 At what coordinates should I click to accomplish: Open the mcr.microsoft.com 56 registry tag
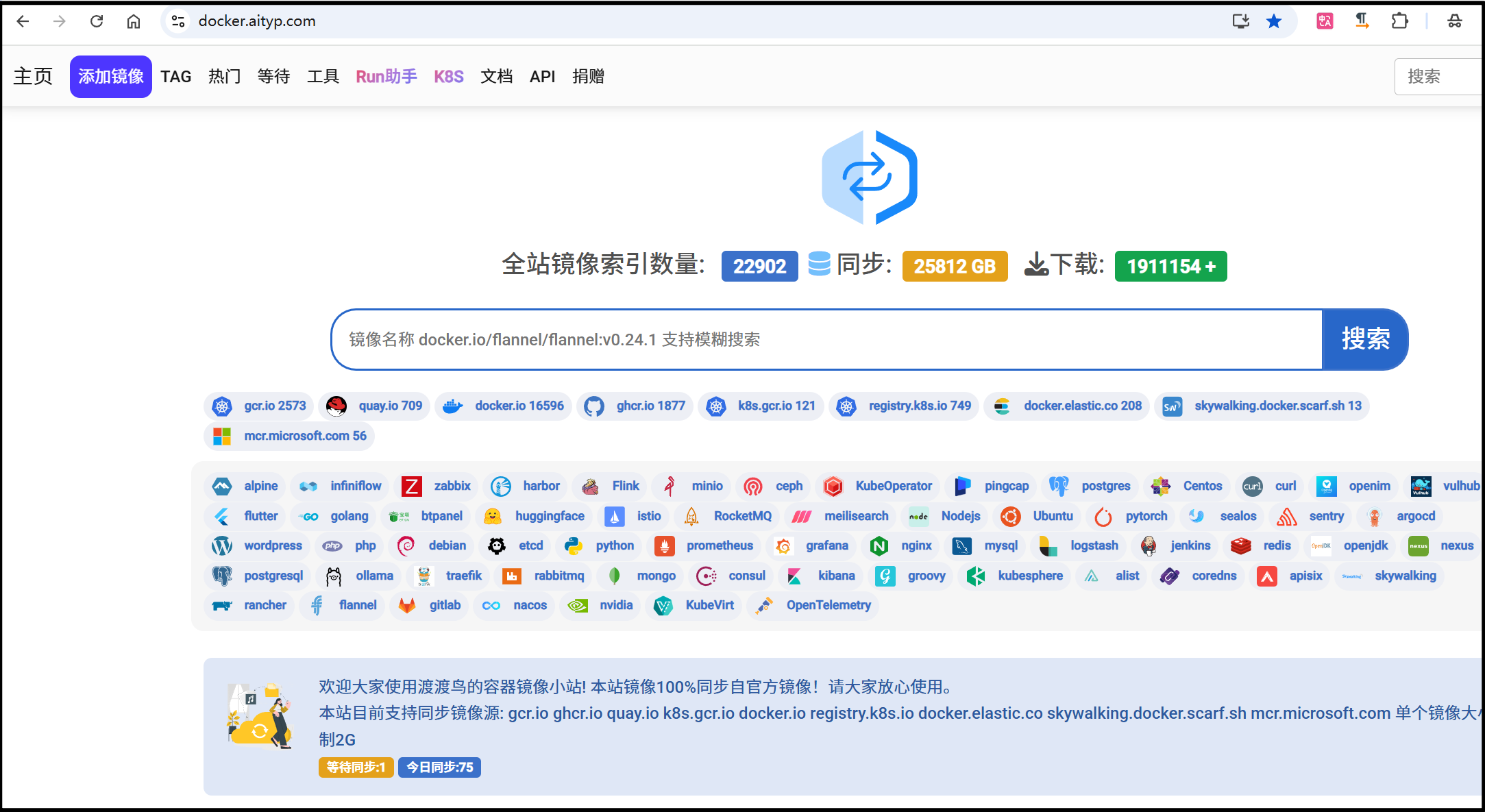pyautogui.click(x=289, y=436)
